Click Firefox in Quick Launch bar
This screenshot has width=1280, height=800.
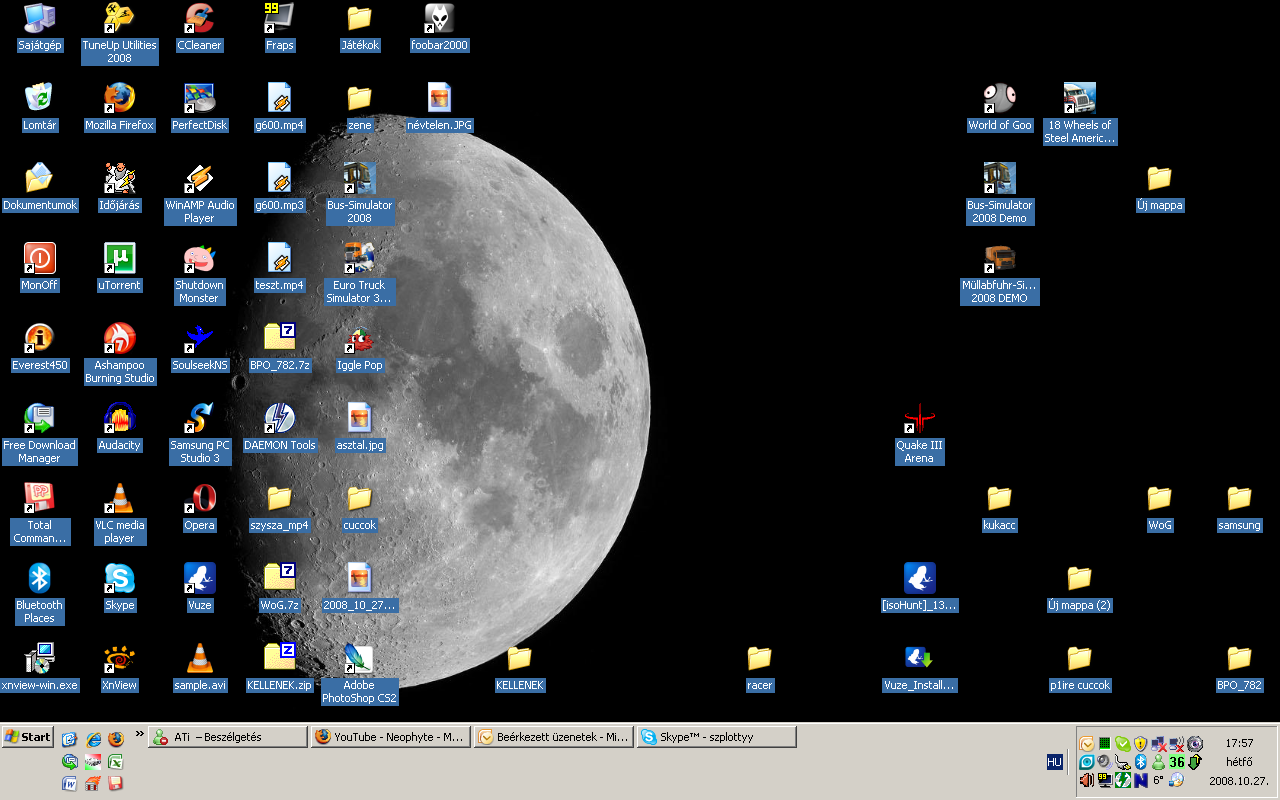point(115,739)
